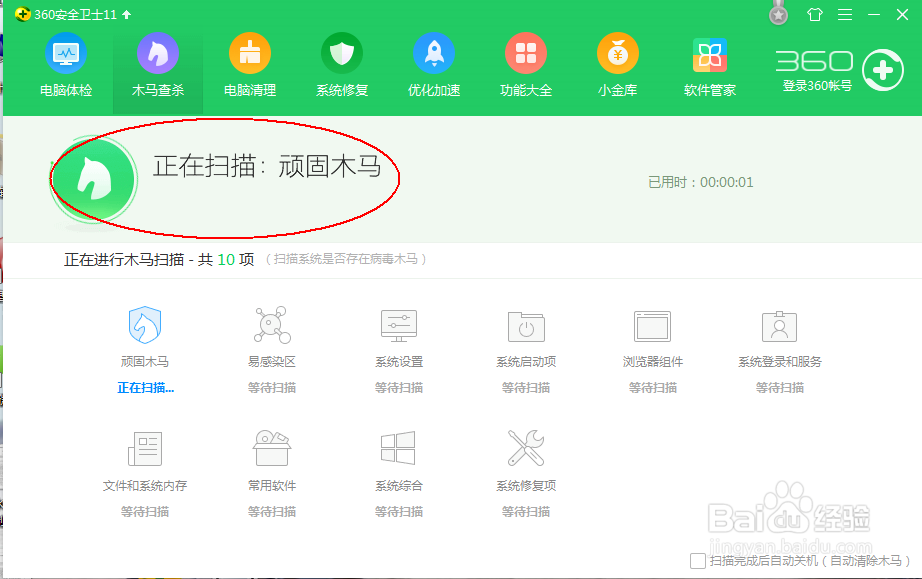Click the medal icon in title bar

pos(779,14)
